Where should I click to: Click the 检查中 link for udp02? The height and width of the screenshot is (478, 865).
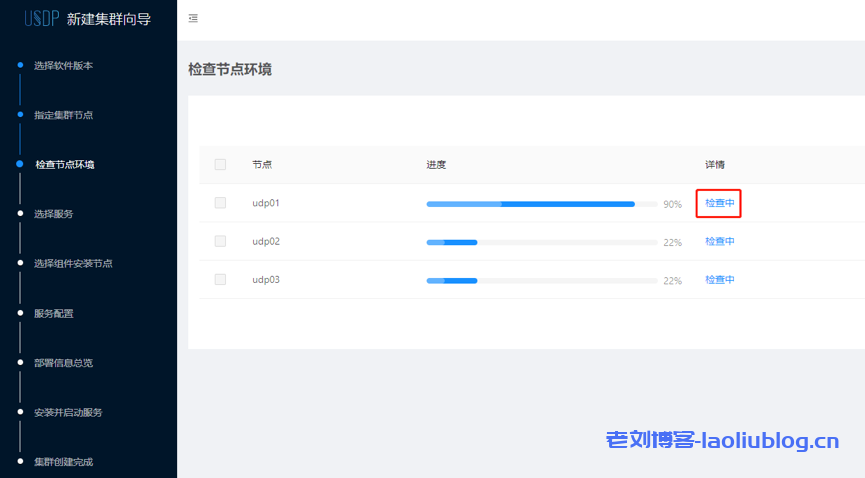click(719, 241)
